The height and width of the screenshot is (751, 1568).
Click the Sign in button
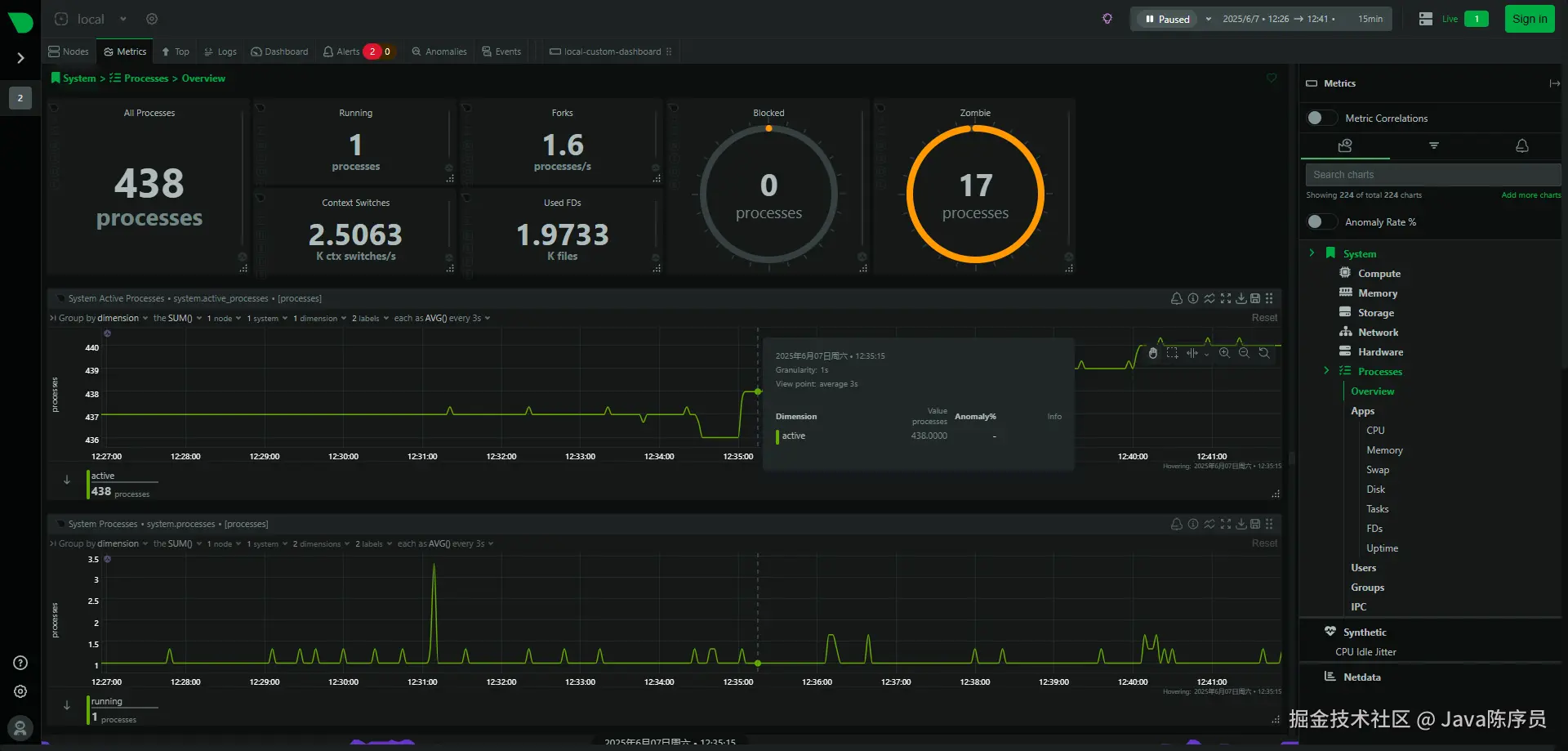(x=1530, y=19)
